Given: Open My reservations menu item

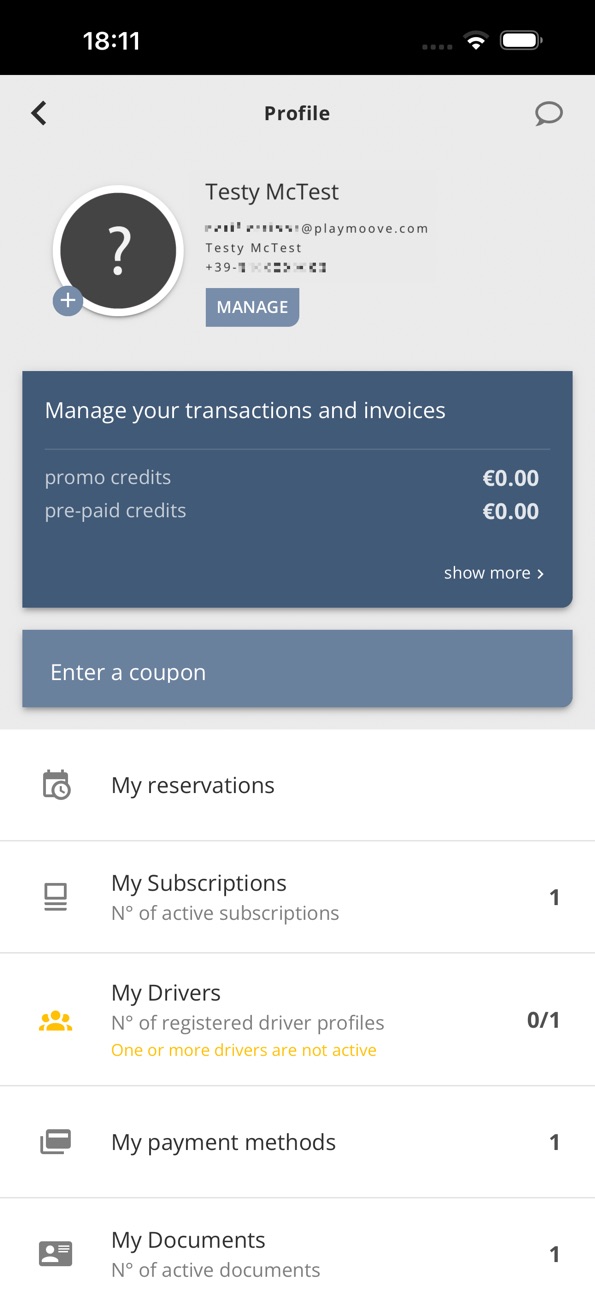Looking at the screenshot, I should [297, 785].
